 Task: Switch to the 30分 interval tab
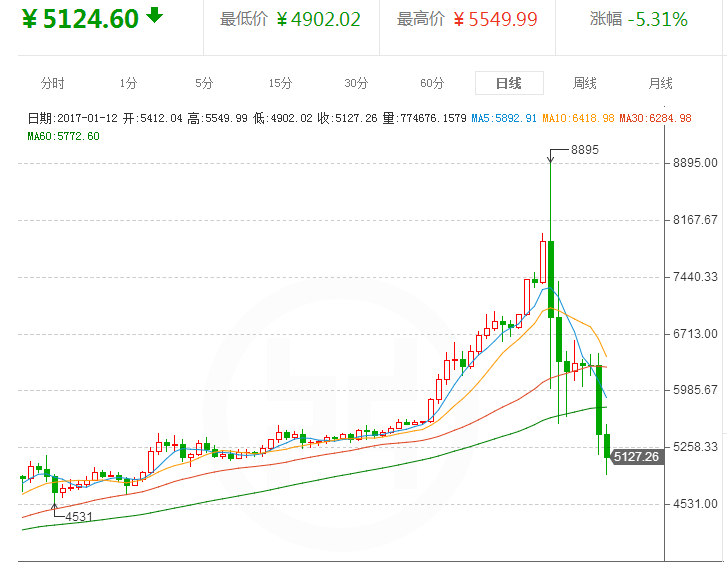tap(356, 83)
